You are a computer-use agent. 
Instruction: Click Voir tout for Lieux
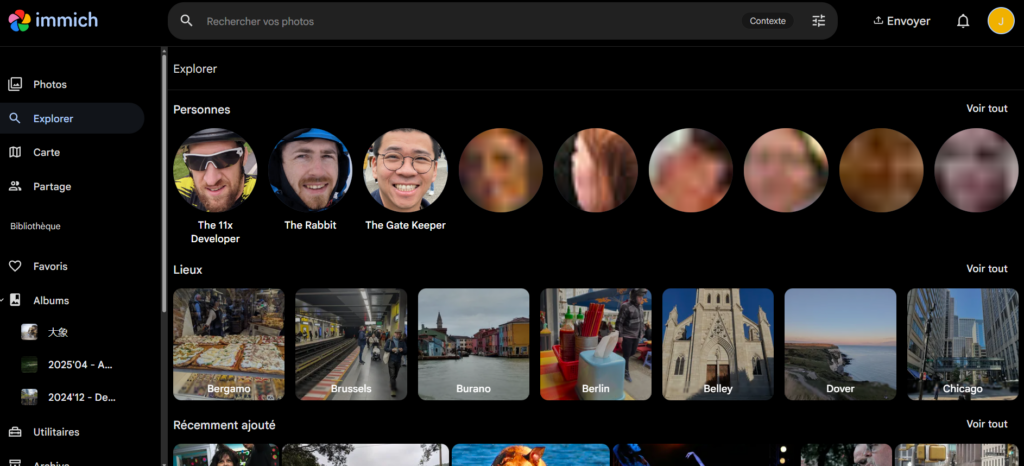[x=987, y=268]
